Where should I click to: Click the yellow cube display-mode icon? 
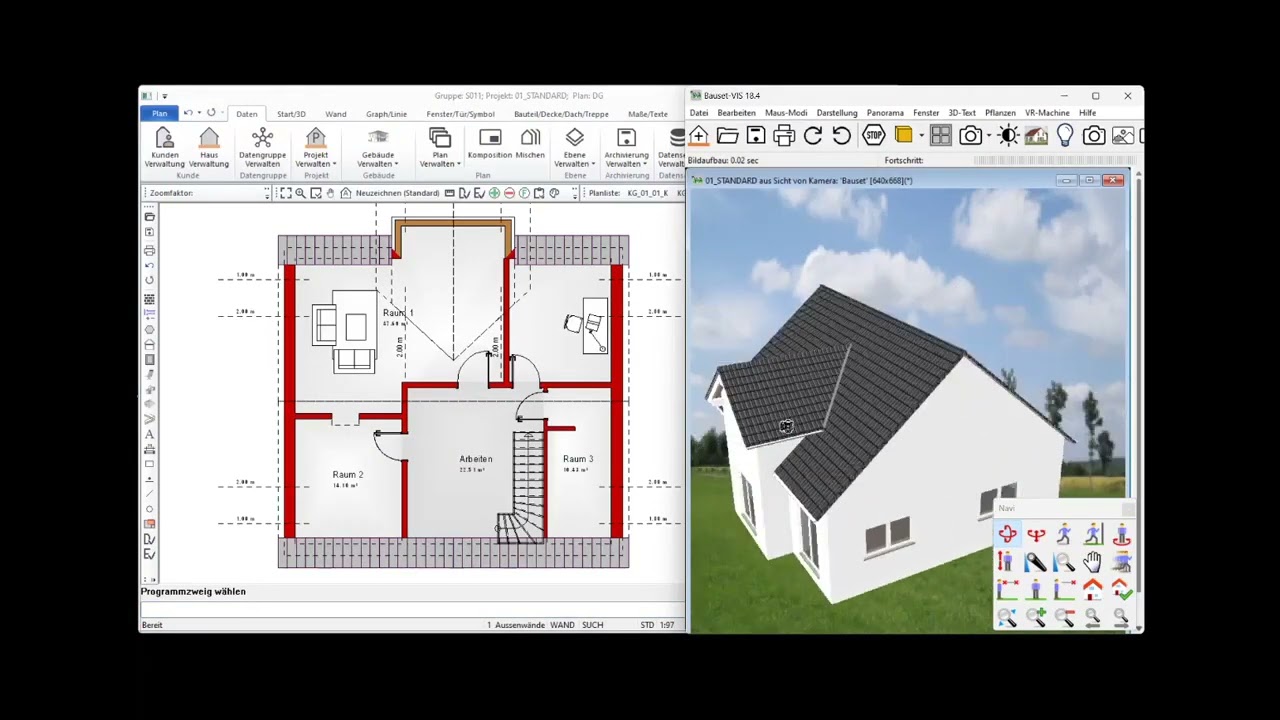[904, 136]
